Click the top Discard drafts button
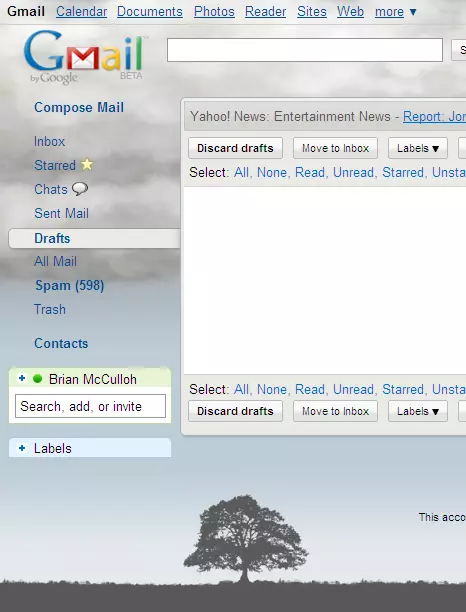The width and height of the screenshot is (466, 612). [x=235, y=148]
